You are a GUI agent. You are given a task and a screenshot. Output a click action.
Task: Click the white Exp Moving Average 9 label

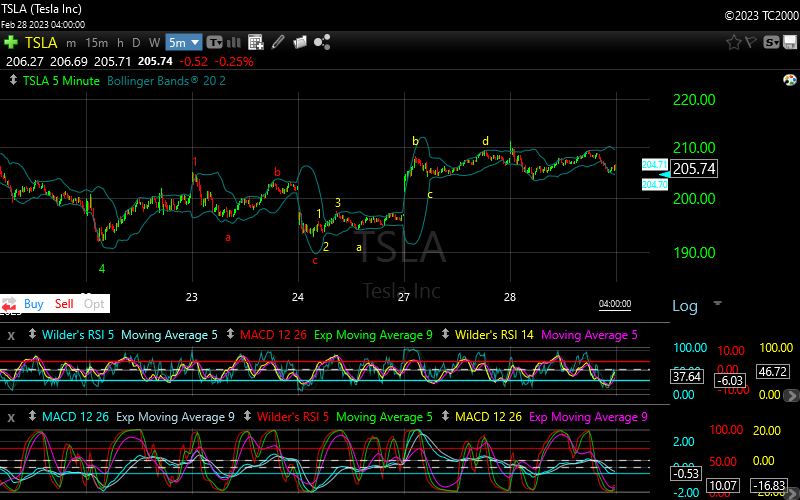(x=176, y=417)
